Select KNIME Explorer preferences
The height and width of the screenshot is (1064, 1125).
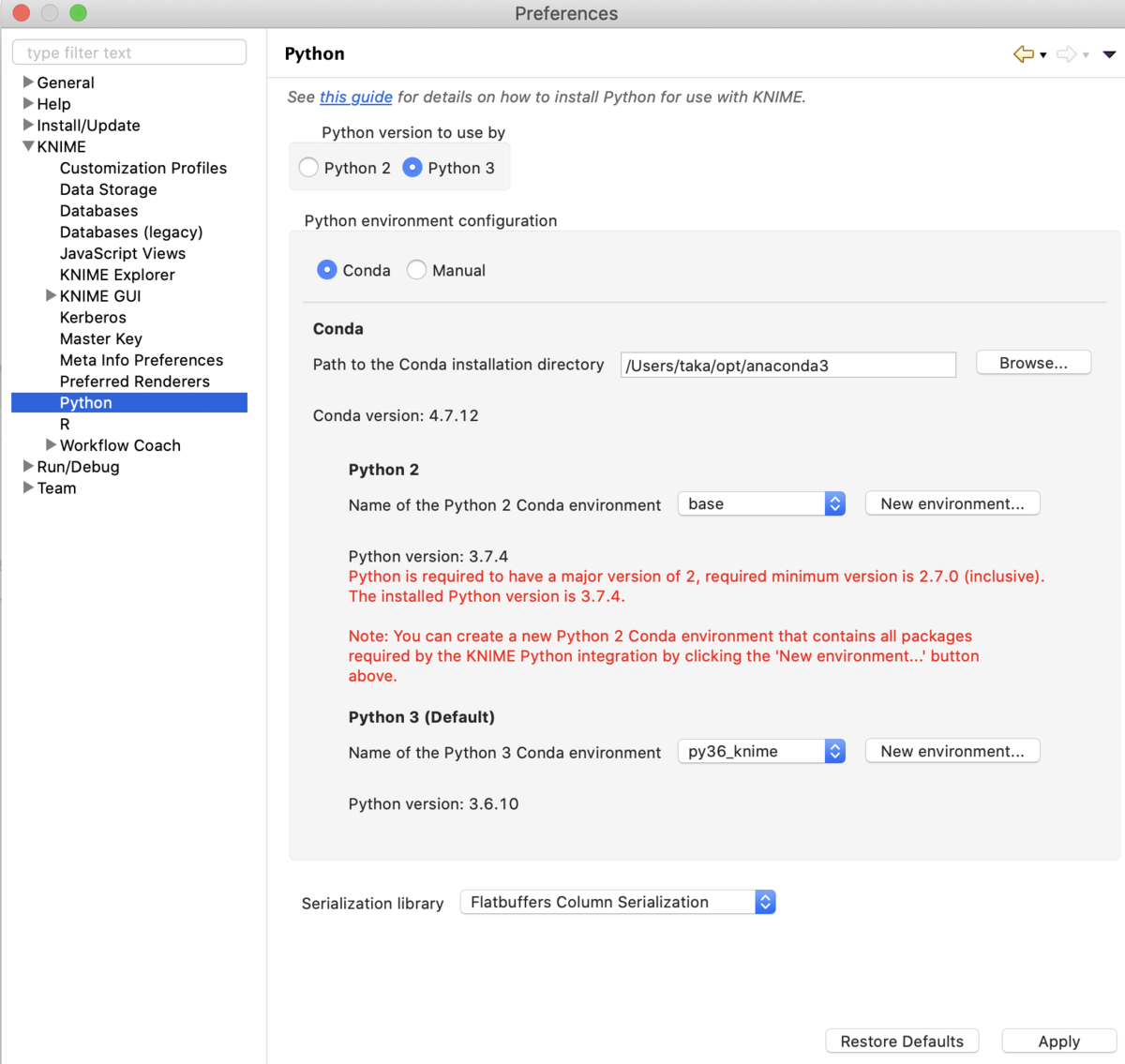tap(117, 275)
